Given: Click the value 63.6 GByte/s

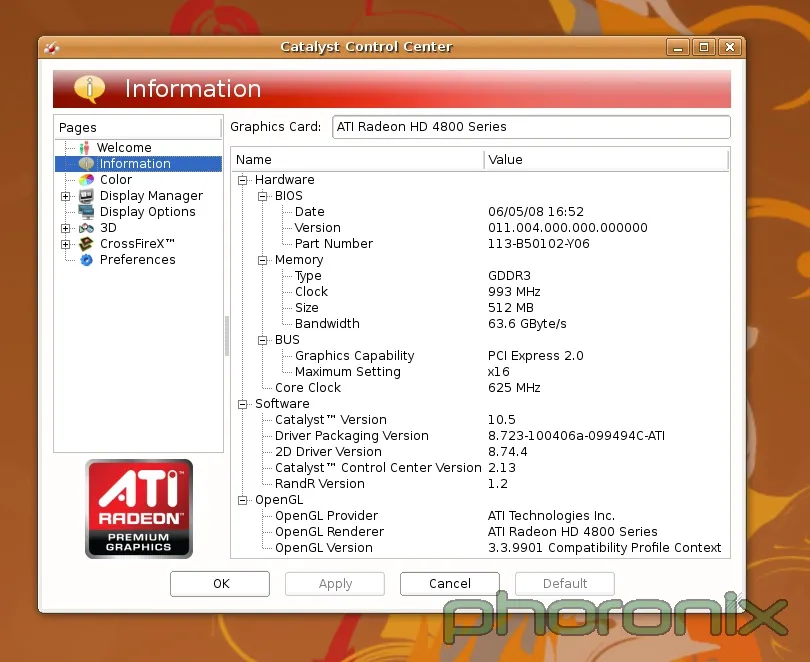Looking at the screenshot, I should tap(527, 324).
